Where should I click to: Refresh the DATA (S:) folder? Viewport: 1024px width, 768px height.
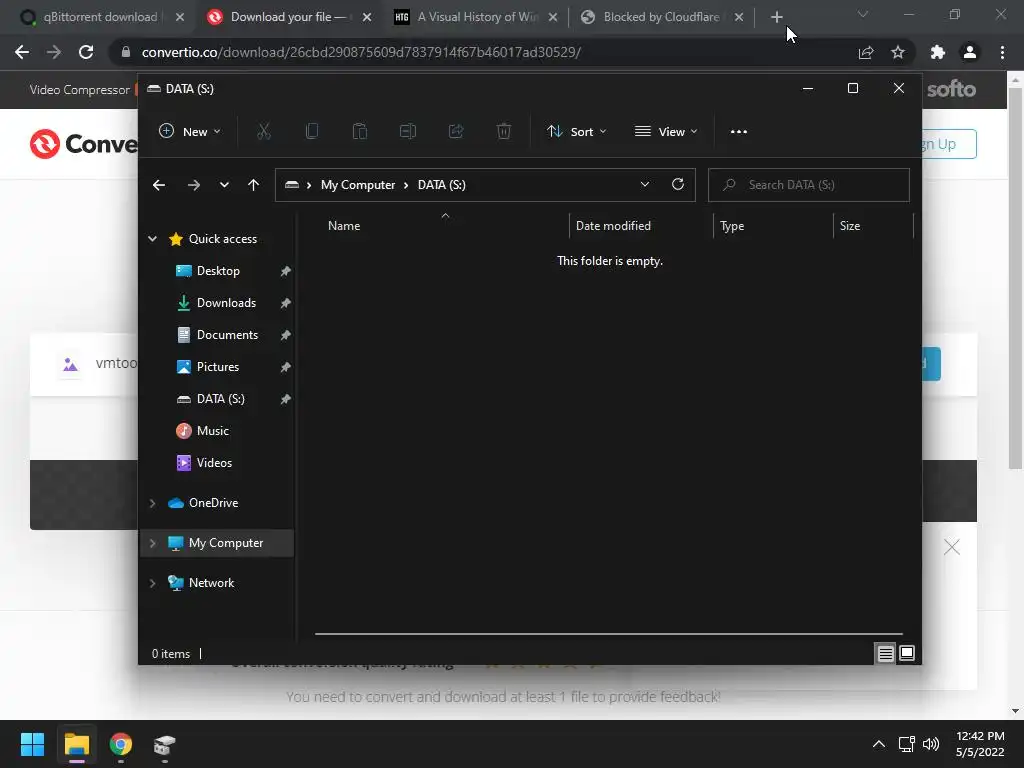point(678,184)
